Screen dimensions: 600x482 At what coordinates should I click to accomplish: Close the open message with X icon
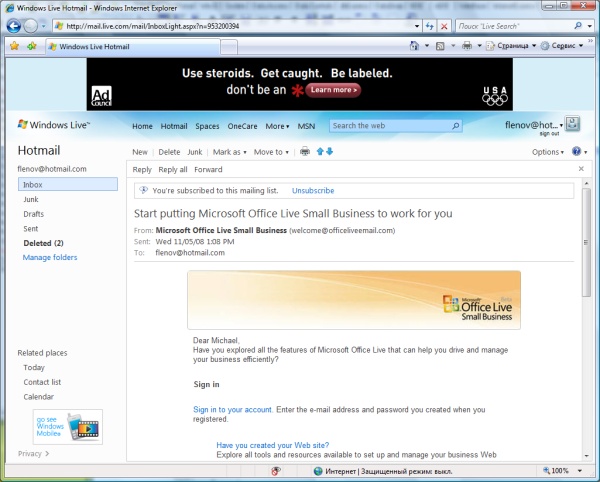[x=581, y=169]
